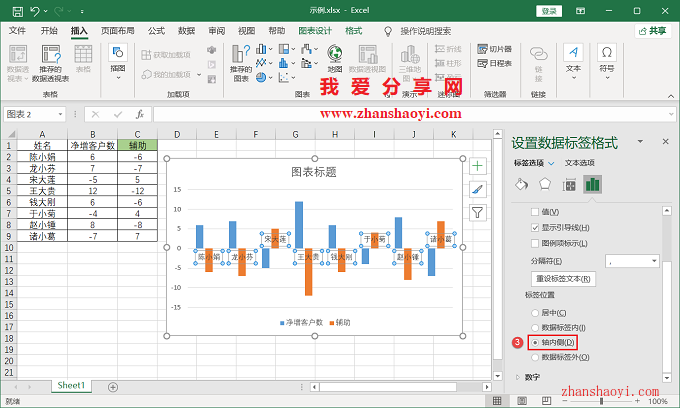
Task: Insert line or area chart icon
Action: coord(261,63)
